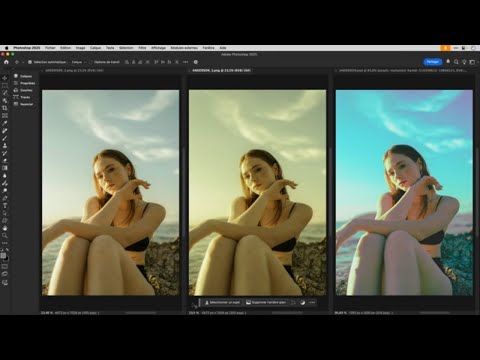Expand the Move tool preset picker arrow
This screenshot has height=360, width=480.
tap(23, 62)
